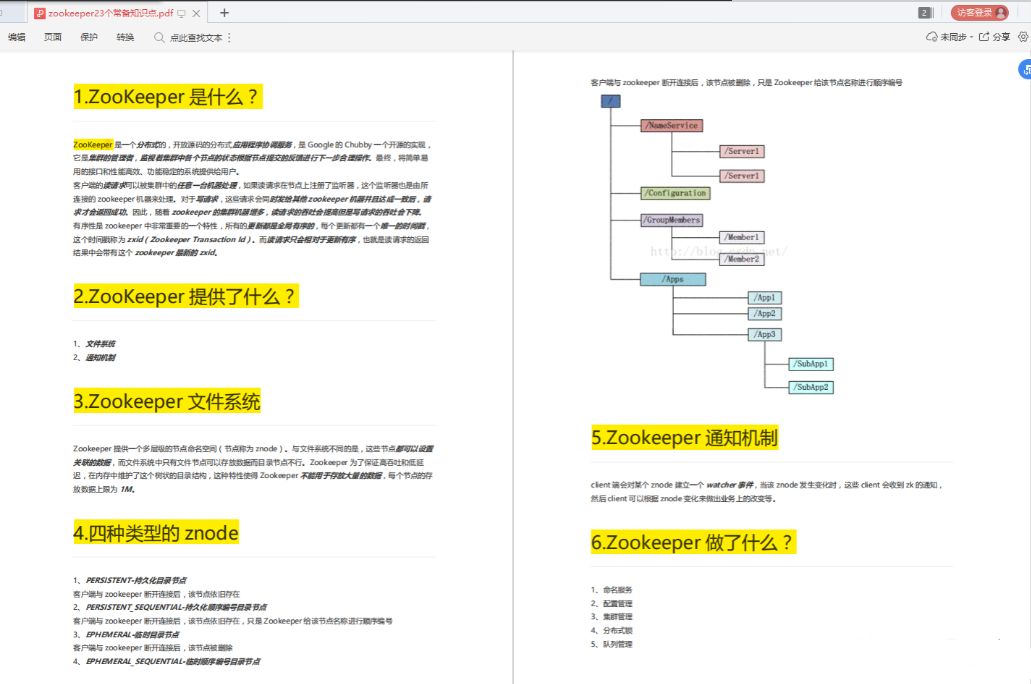This screenshot has height=684, width=1031.
Task: Click the /GroupMembers node in the diagram
Action: click(x=672, y=220)
